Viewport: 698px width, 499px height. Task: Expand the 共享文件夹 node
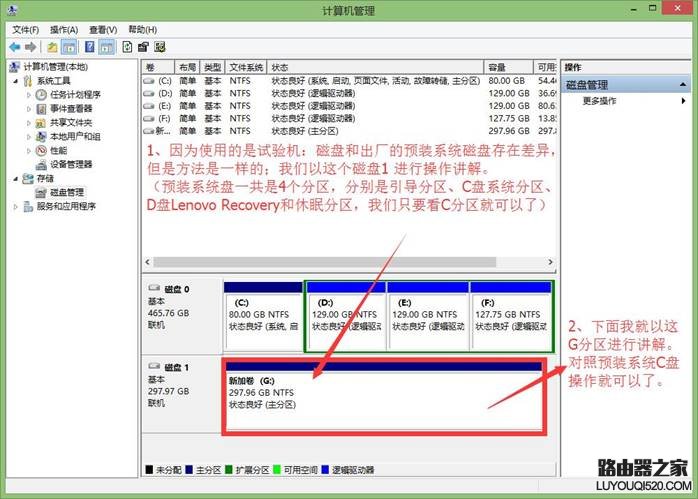[29, 122]
